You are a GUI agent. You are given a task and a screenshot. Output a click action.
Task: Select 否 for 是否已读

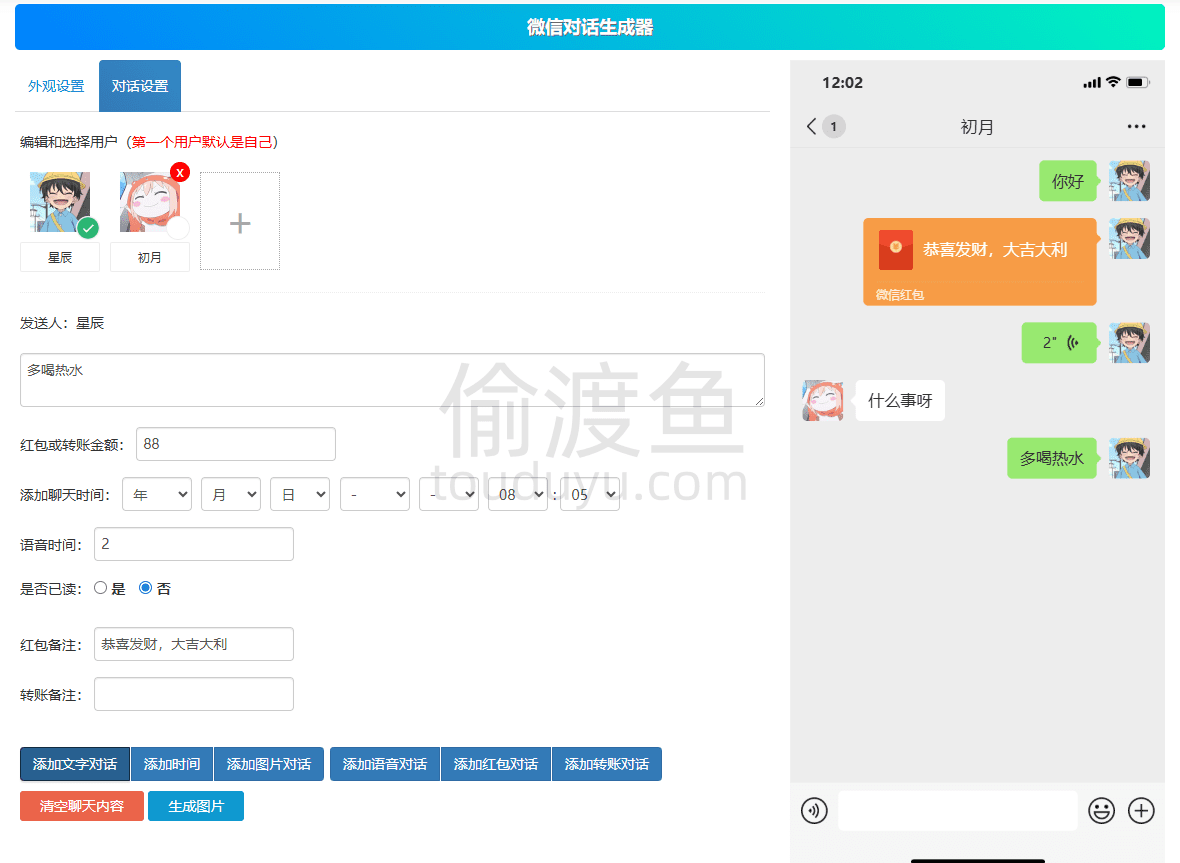click(x=145, y=588)
